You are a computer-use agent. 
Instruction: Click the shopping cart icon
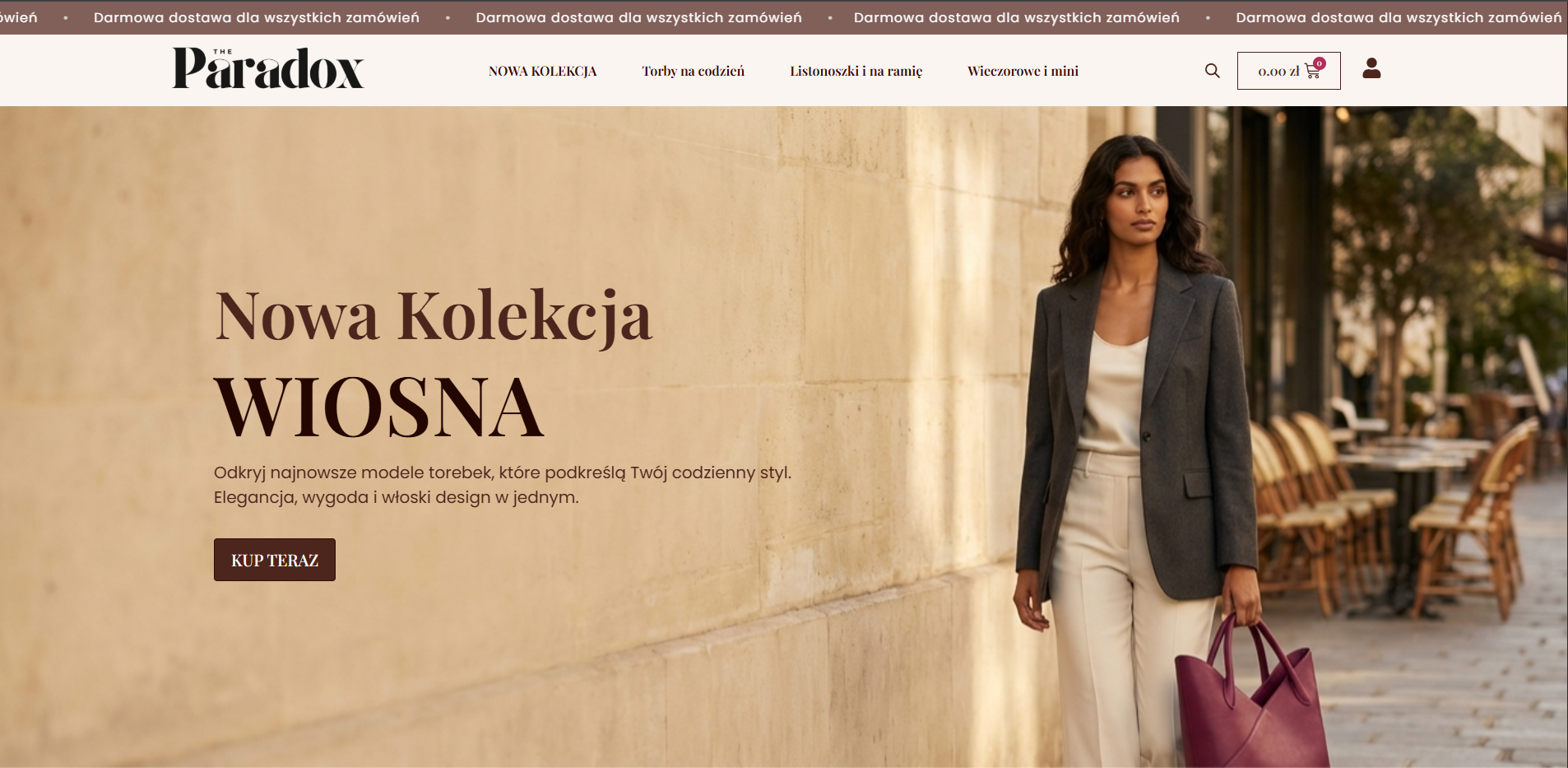click(1312, 72)
